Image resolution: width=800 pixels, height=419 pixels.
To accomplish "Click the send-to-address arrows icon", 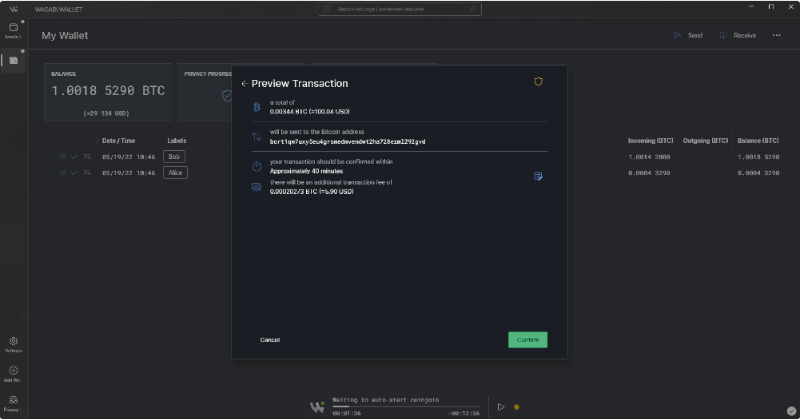I will tap(256, 137).
